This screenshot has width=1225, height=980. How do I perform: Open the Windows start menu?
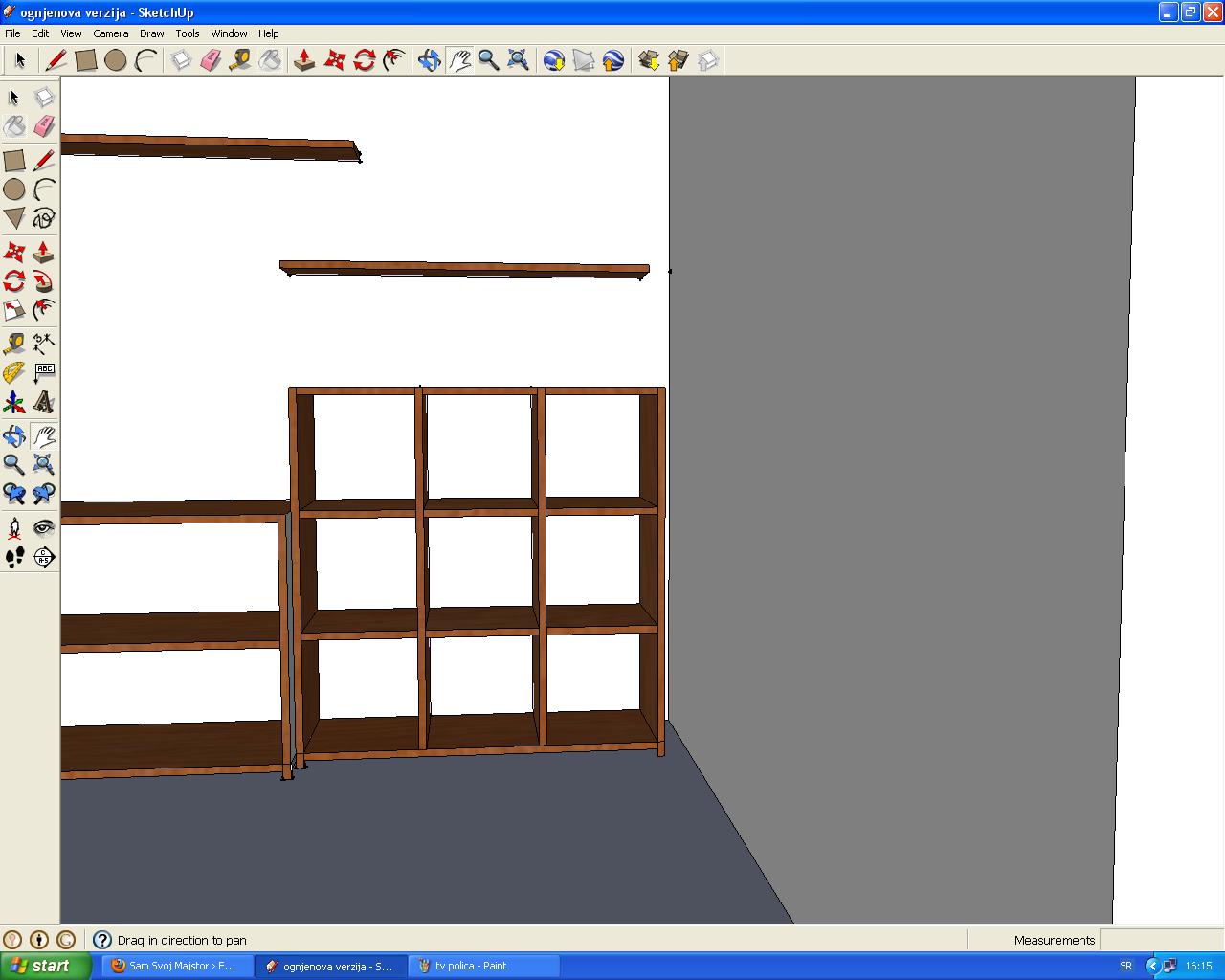45,966
